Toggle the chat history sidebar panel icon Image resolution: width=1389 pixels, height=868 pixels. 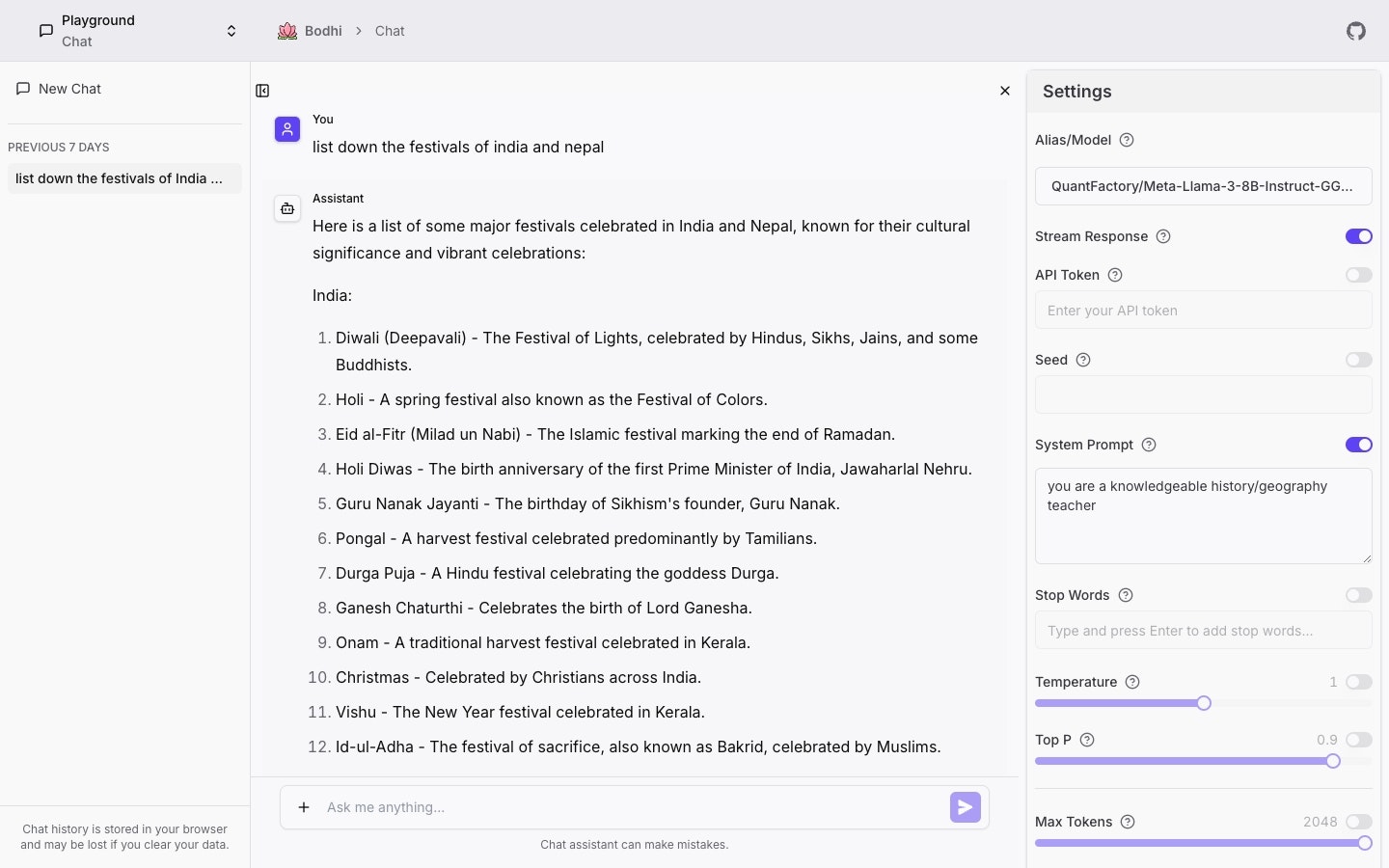click(x=262, y=91)
